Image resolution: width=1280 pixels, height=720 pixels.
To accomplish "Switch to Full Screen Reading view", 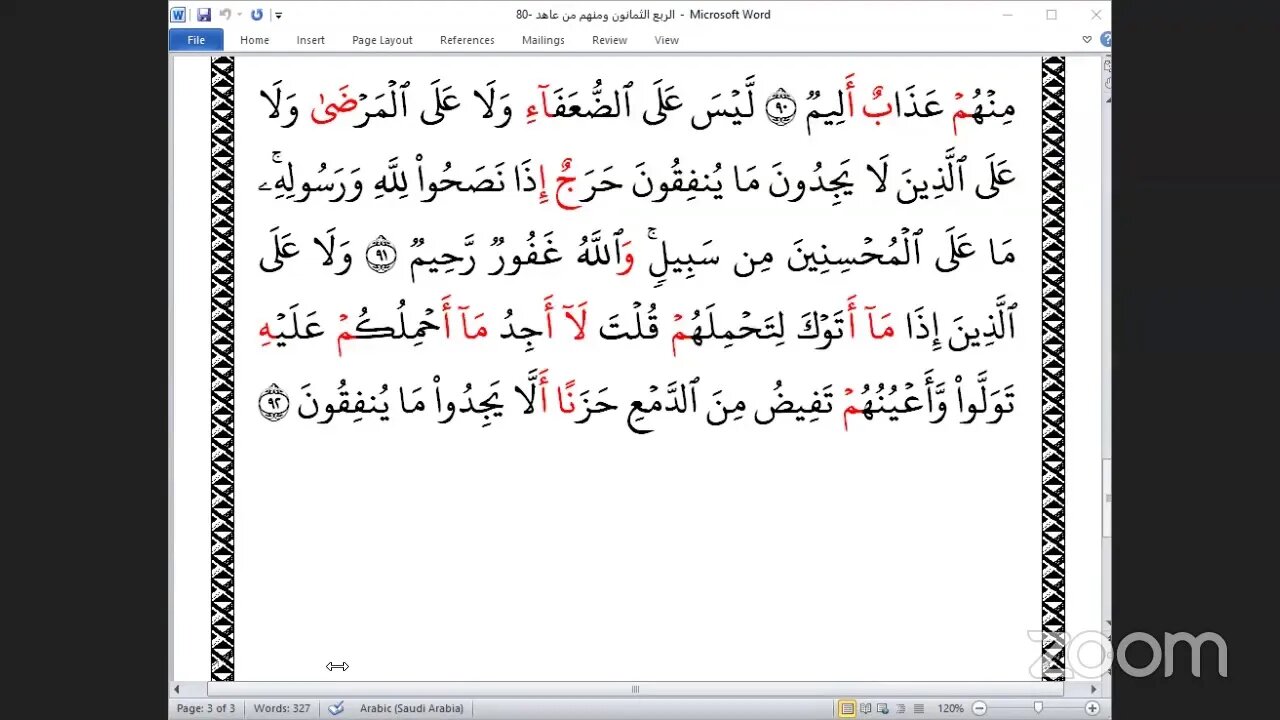I will point(866,708).
